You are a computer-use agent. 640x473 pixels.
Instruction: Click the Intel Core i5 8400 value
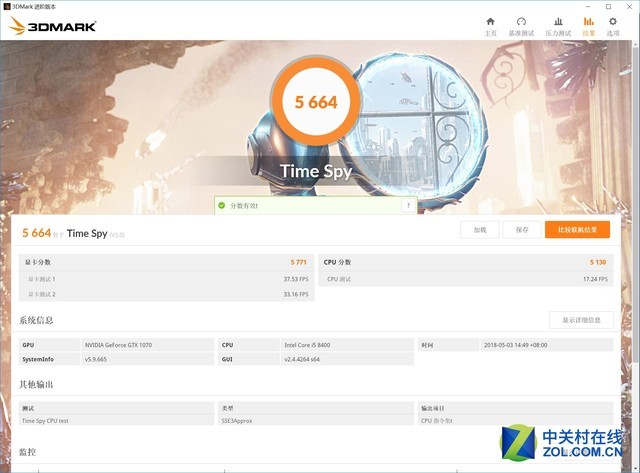tap(307, 345)
